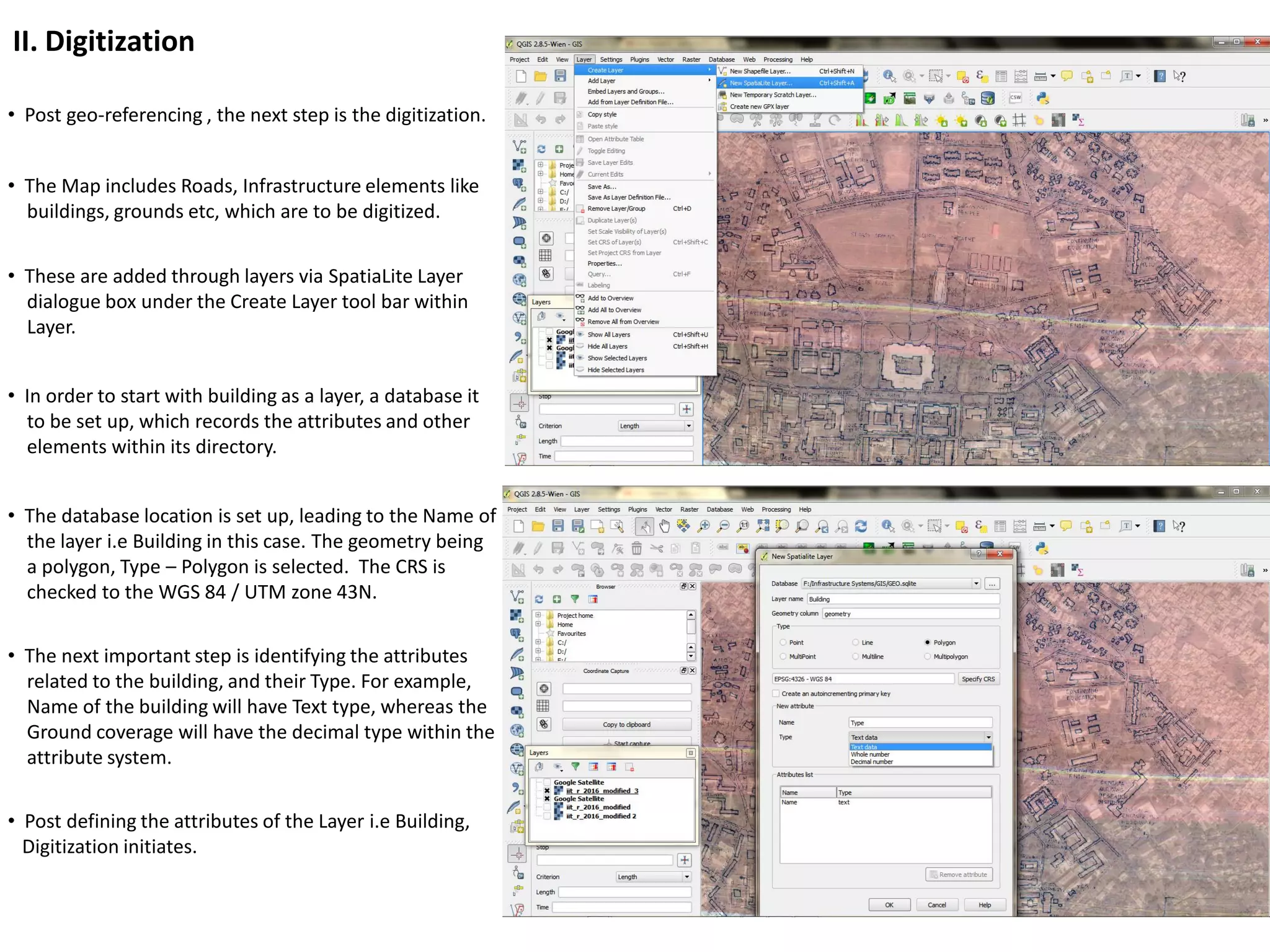Viewport: 1270px width, 952px height.
Task: Click New Temporary Scratch Layer menu entry
Action: click(x=790, y=95)
